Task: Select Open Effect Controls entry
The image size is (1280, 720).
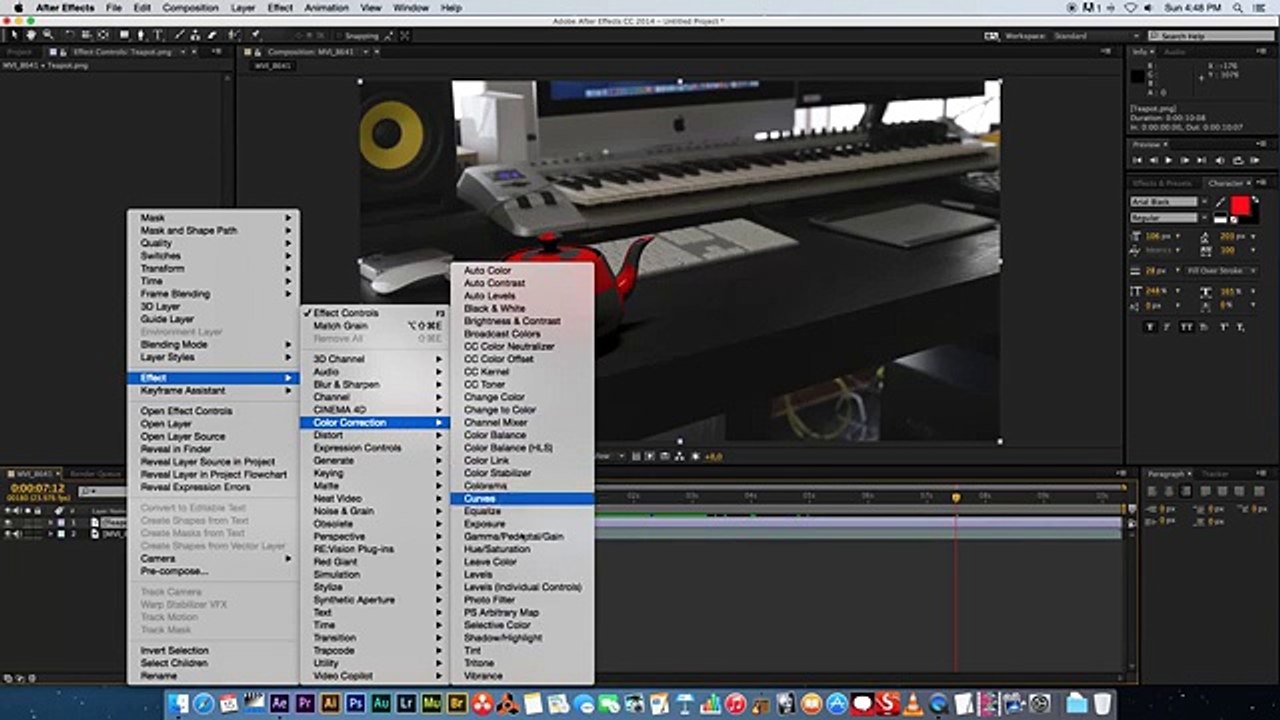Action: (213, 411)
